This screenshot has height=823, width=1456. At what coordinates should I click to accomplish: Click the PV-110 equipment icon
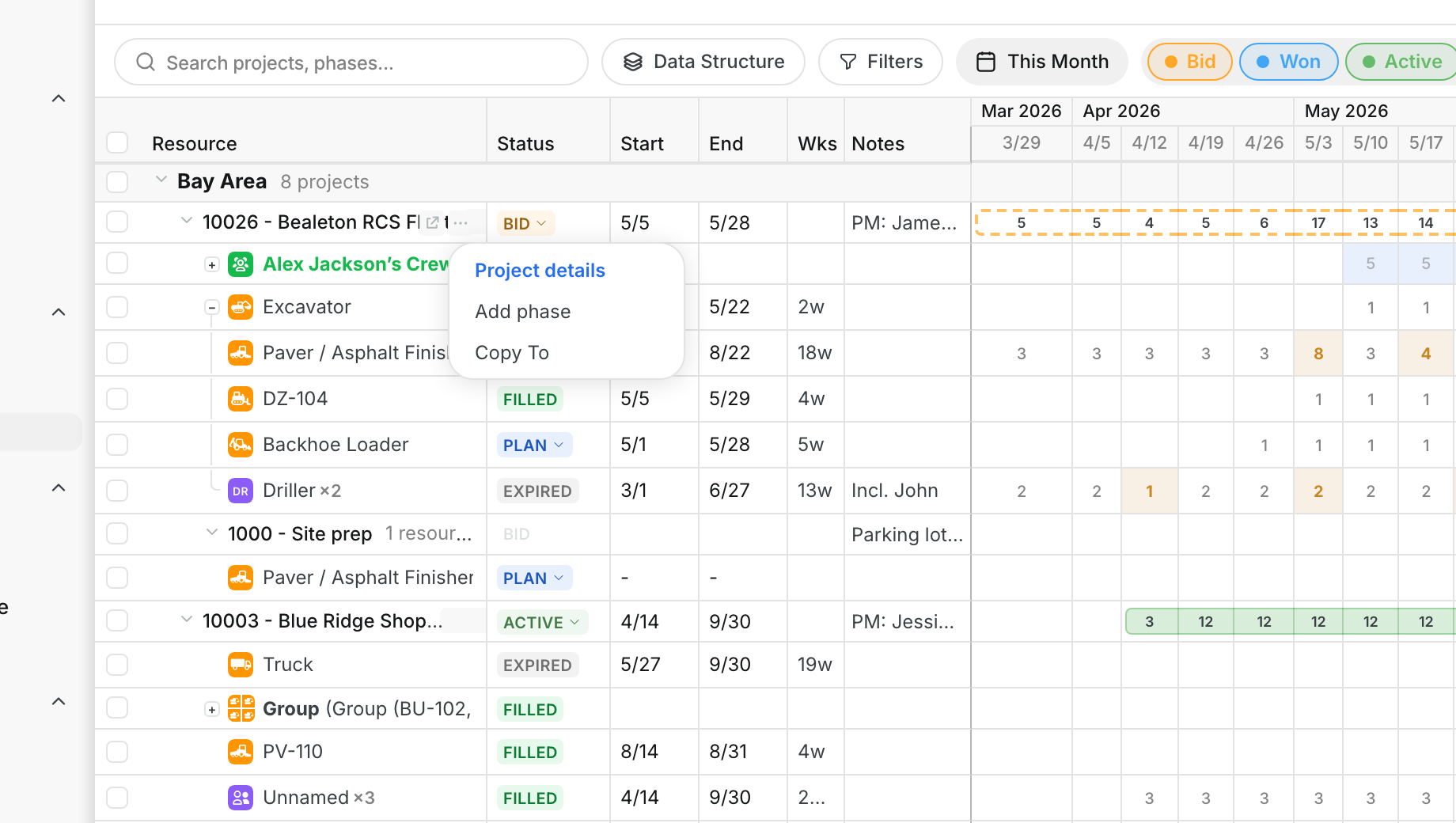click(241, 752)
